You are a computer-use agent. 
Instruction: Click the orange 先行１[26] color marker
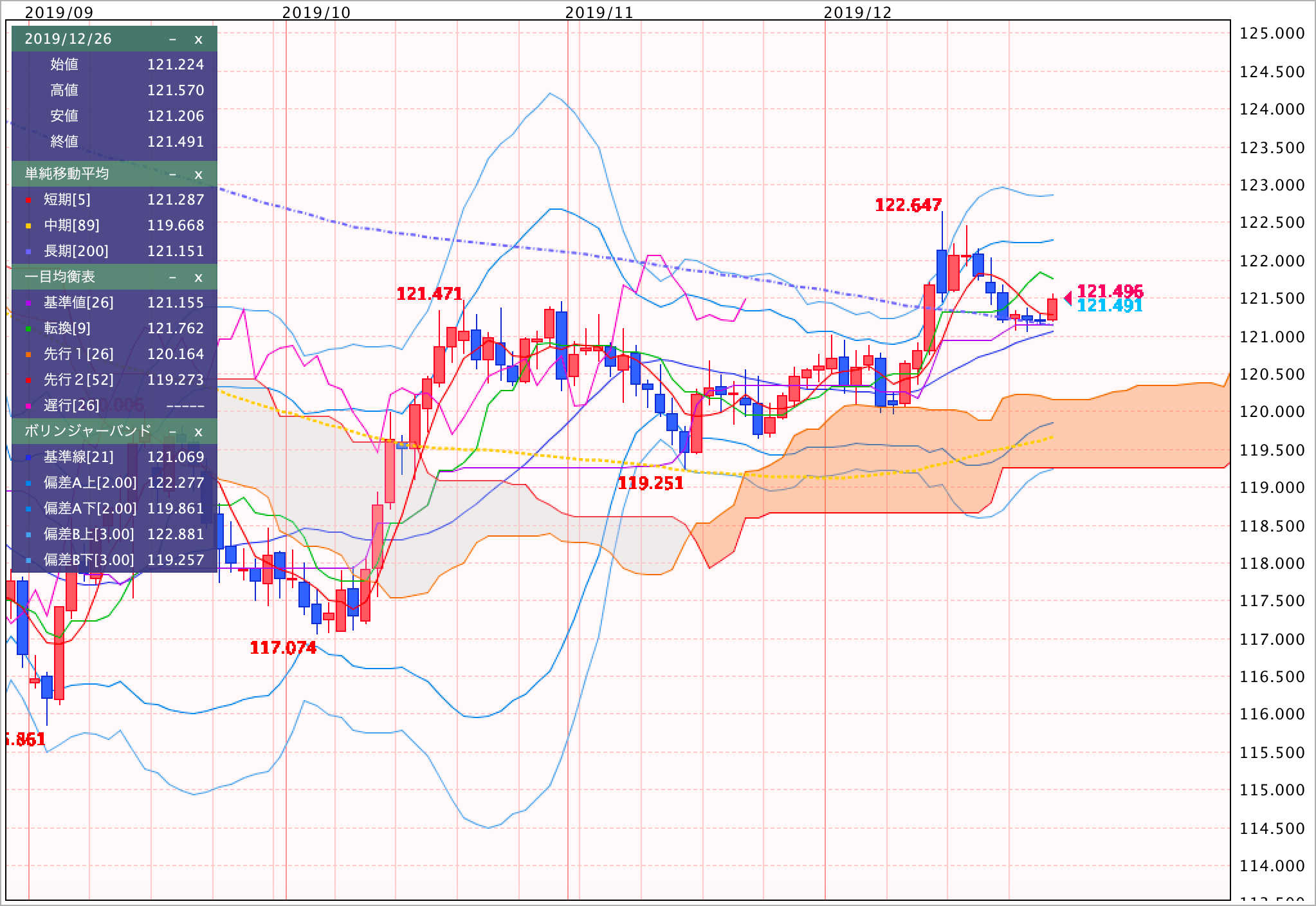tap(28, 355)
